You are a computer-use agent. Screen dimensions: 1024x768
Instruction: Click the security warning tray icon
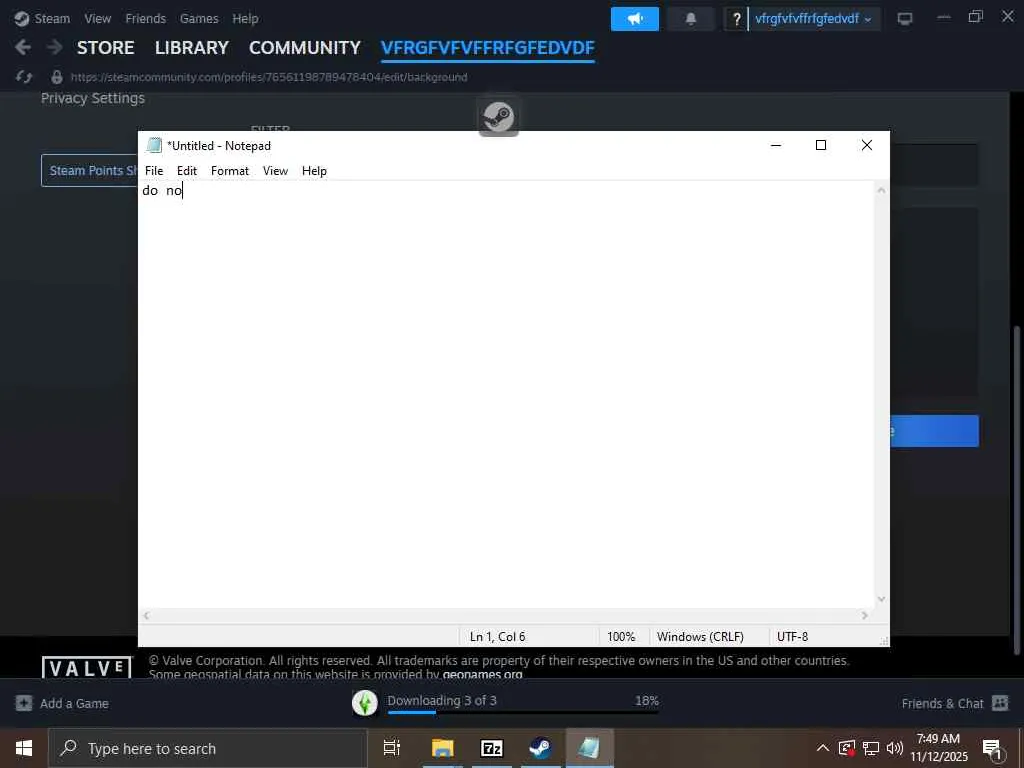point(846,748)
